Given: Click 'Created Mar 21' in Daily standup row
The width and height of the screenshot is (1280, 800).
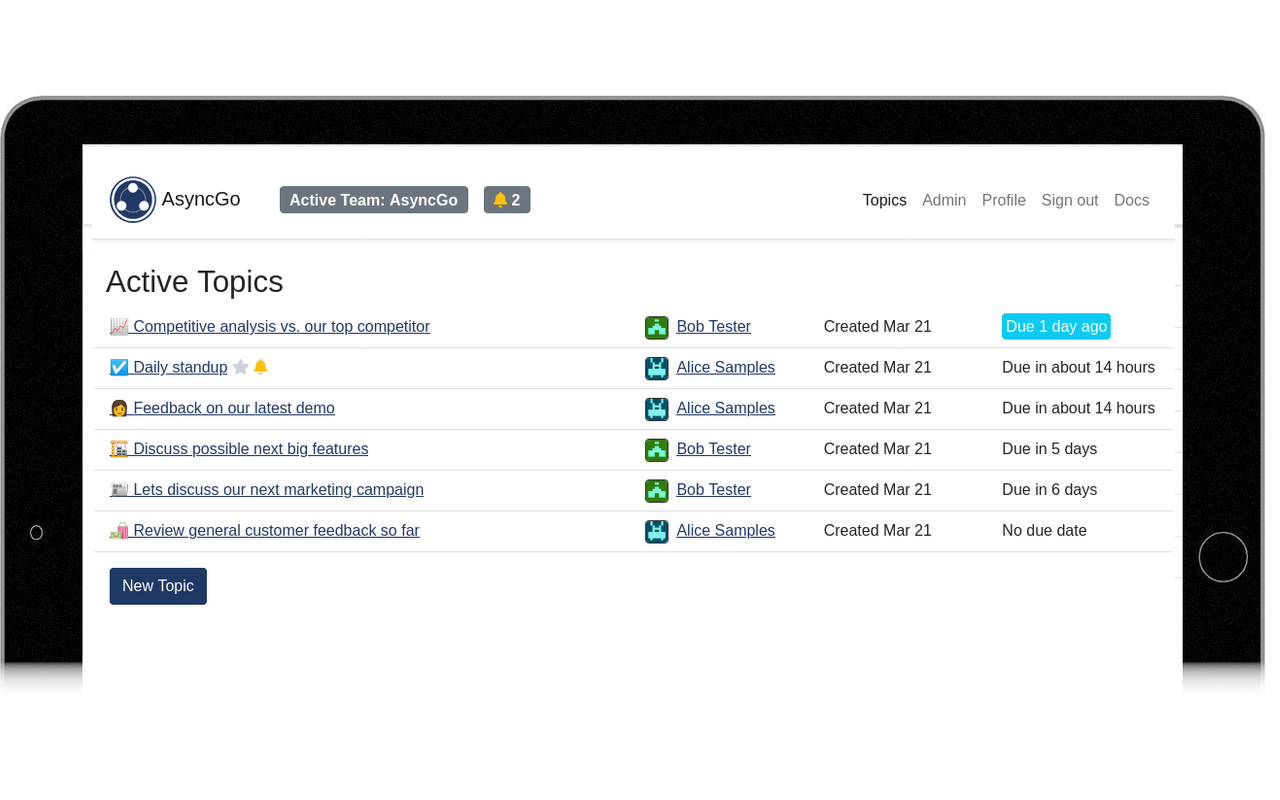Looking at the screenshot, I should [x=878, y=367].
